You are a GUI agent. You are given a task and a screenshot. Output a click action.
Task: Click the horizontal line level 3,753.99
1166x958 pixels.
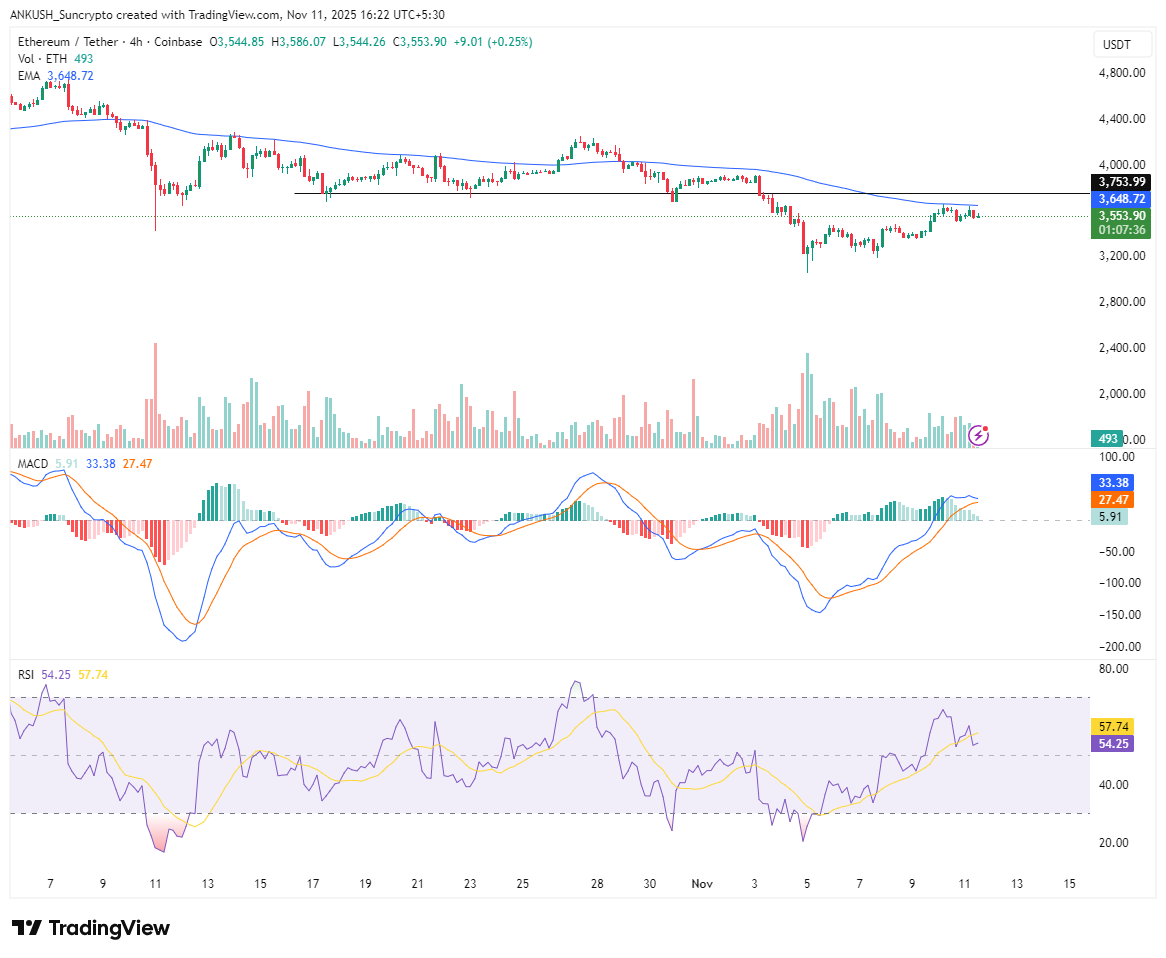point(1121,181)
